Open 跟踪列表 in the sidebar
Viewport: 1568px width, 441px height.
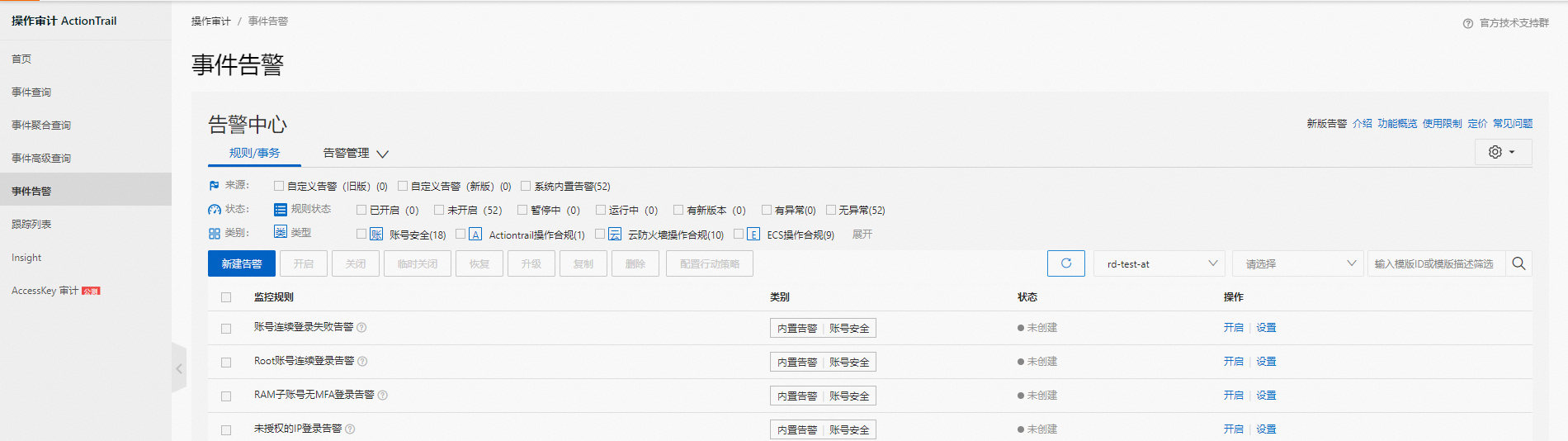31,224
